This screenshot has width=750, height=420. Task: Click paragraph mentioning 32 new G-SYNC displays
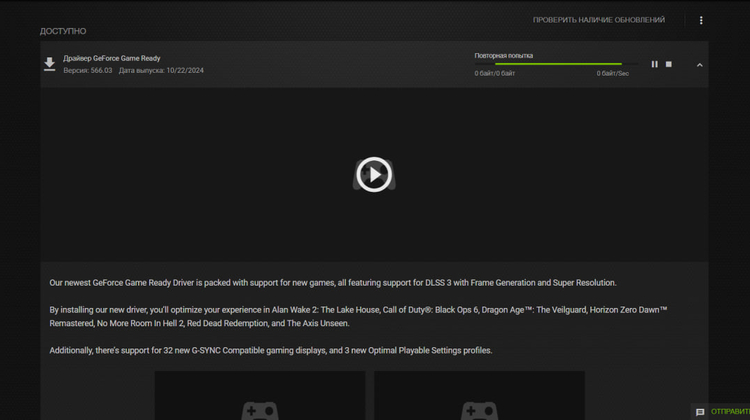tap(270, 351)
